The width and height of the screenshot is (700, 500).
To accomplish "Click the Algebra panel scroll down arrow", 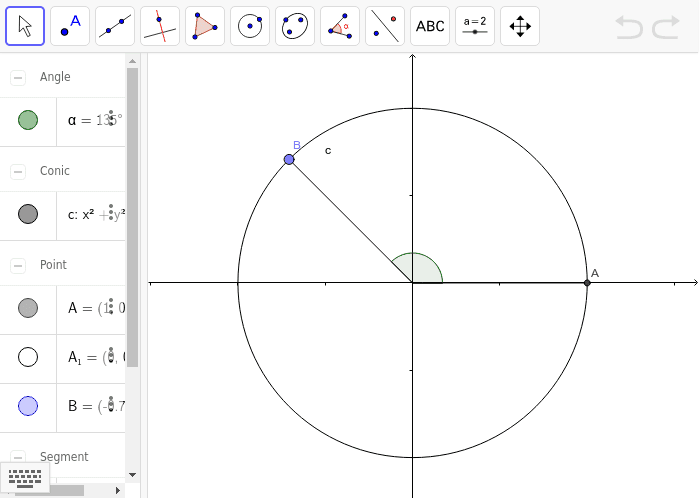I will (x=132, y=475).
